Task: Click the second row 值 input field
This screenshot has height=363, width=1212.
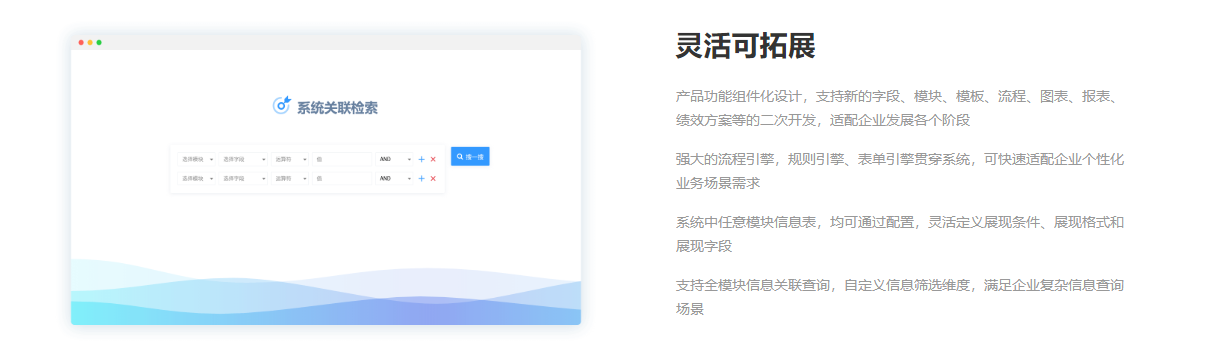Action: pyautogui.click(x=342, y=178)
